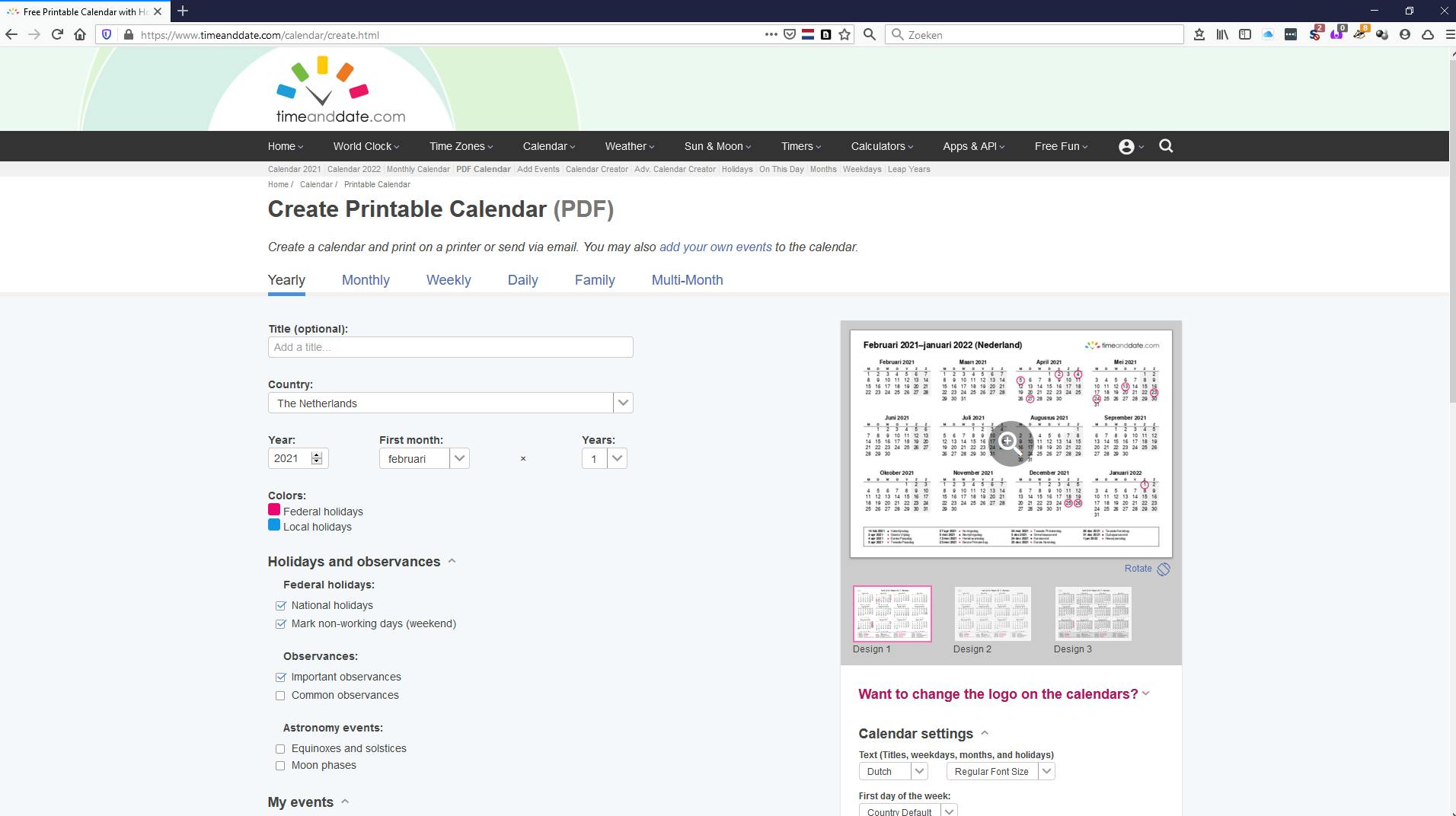Open the Weather menu
The image size is (1456, 816).
click(629, 146)
